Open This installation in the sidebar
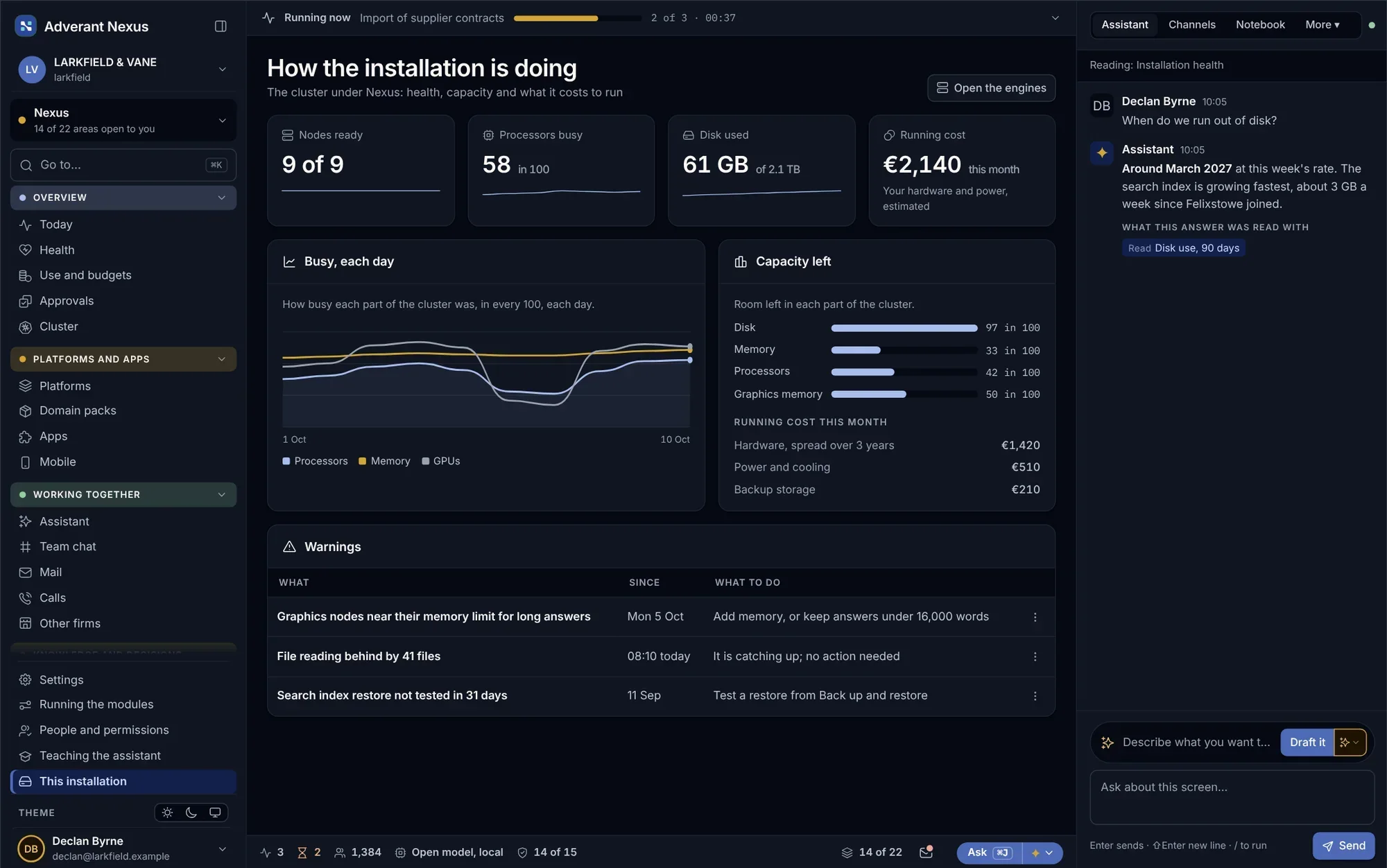The width and height of the screenshot is (1387, 868). (123, 781)
